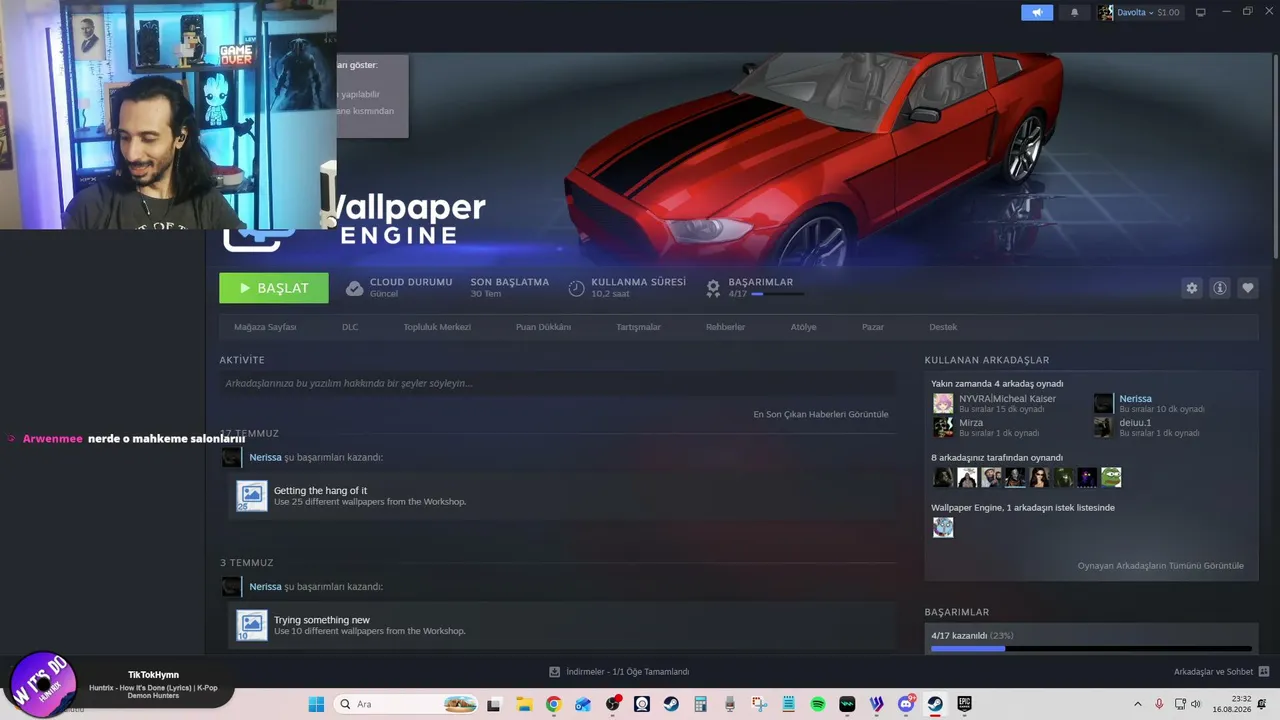Click the Trying something new title
1280x720 pixels.
point(322,620)
